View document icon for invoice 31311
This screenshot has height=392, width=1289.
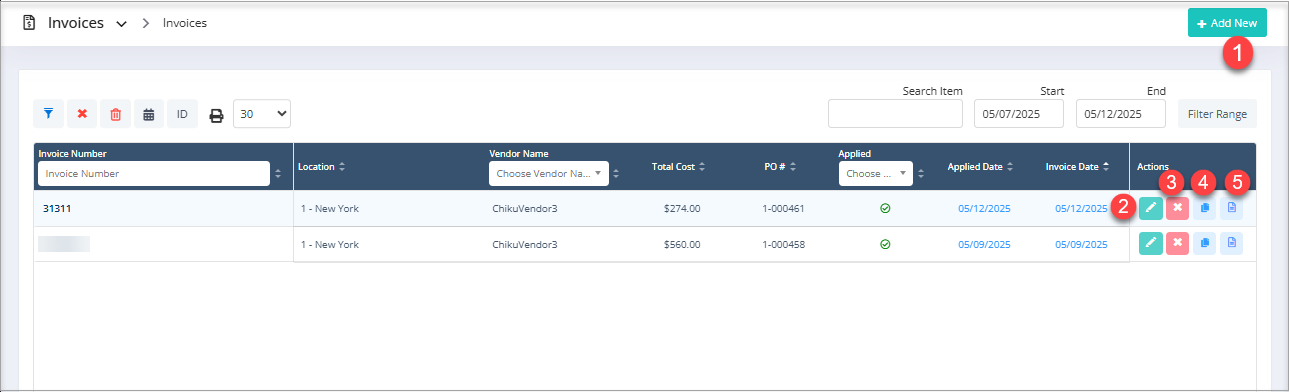(1232, 208)
